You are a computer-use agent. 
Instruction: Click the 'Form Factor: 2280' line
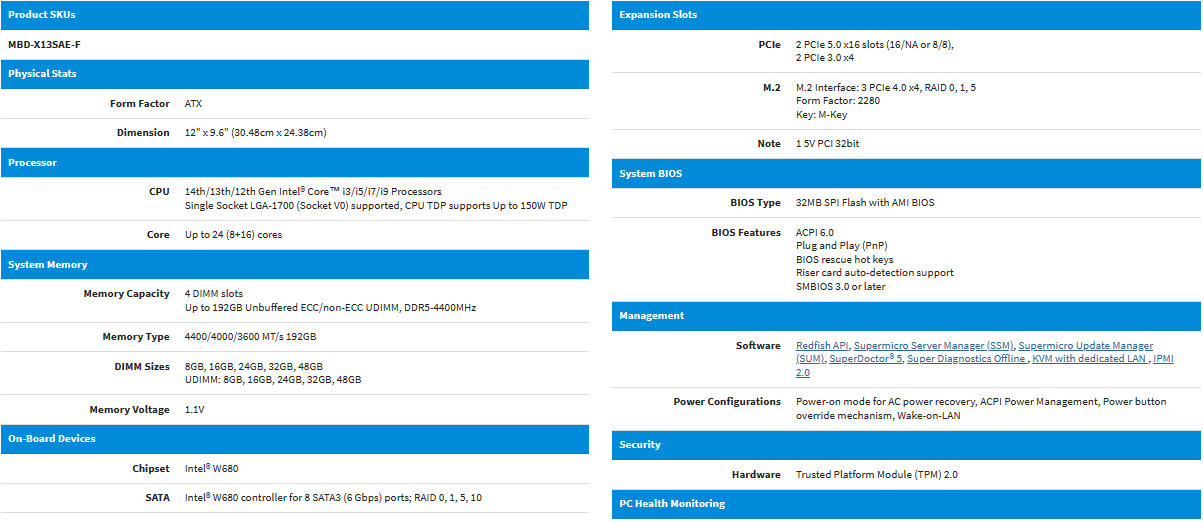838,101
